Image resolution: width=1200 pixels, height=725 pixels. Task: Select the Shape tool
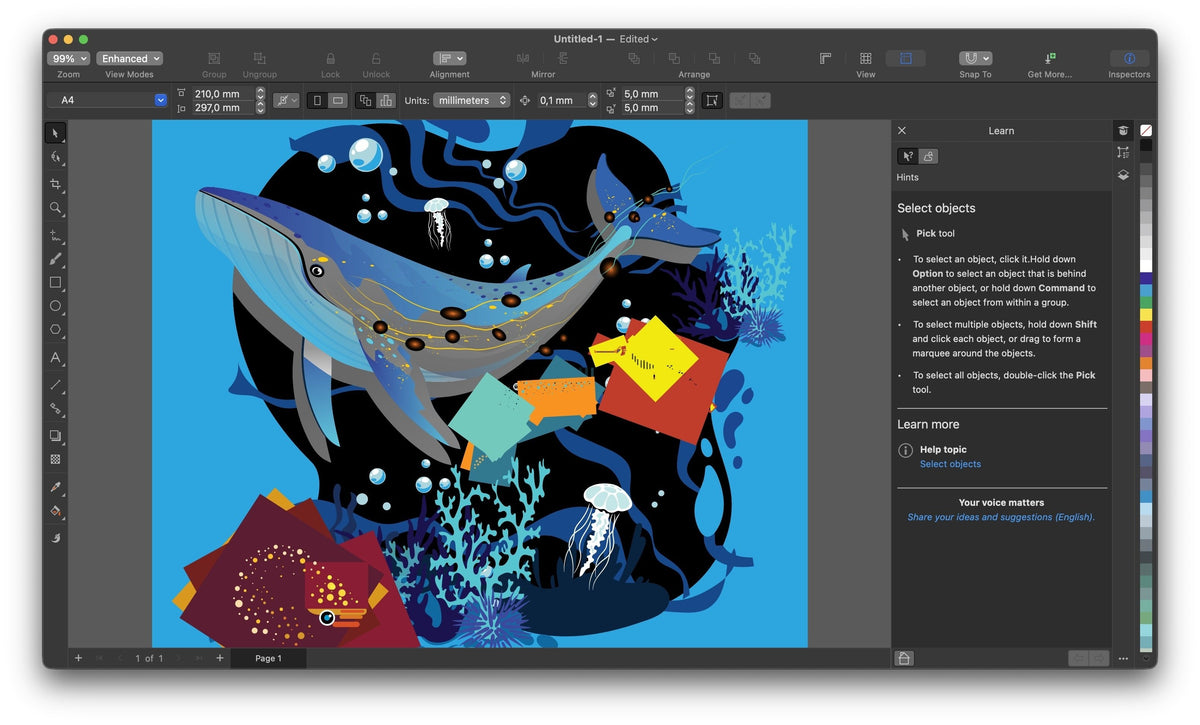[x=55, y=158]
